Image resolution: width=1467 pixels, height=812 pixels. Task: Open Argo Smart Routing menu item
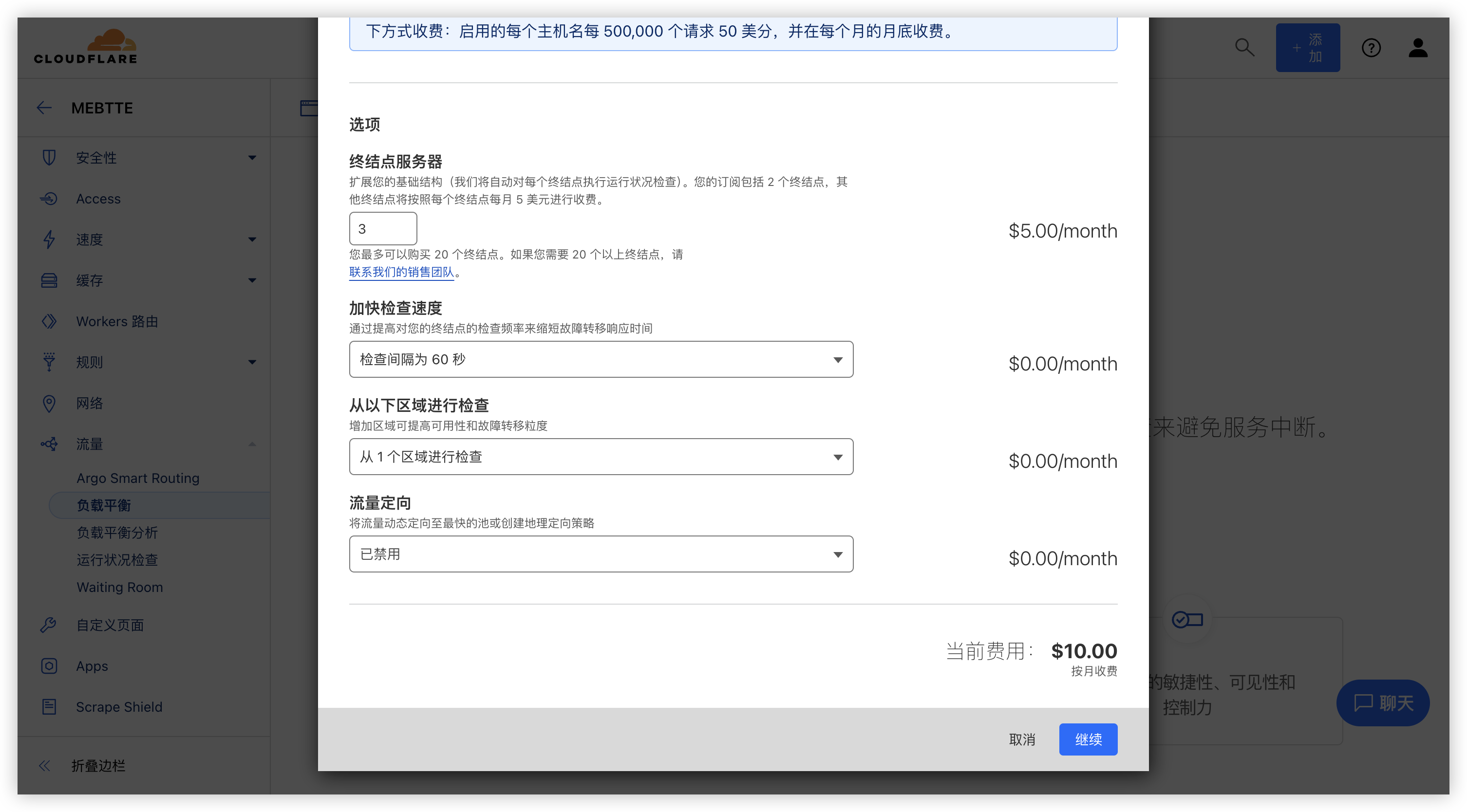(x=138, y=478)
